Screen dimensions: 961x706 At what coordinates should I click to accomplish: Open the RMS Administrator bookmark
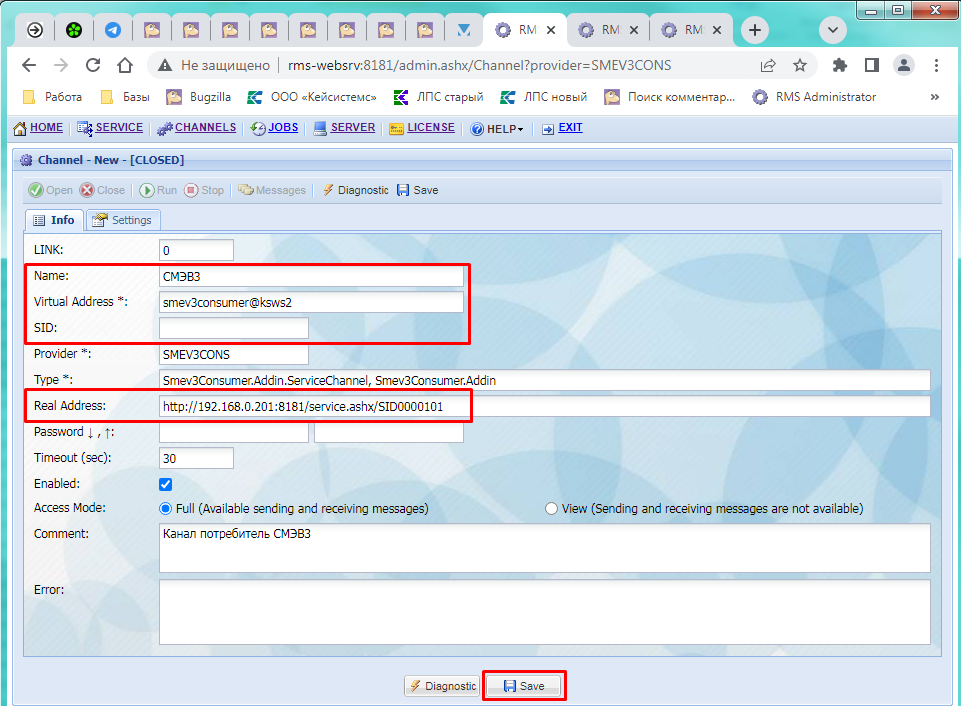815,97
